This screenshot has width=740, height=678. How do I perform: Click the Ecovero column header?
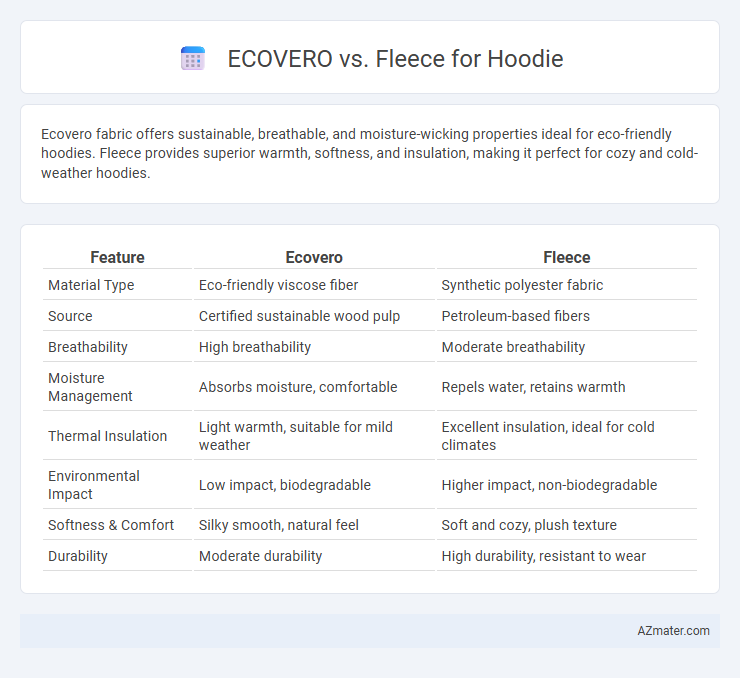[314, 257]
